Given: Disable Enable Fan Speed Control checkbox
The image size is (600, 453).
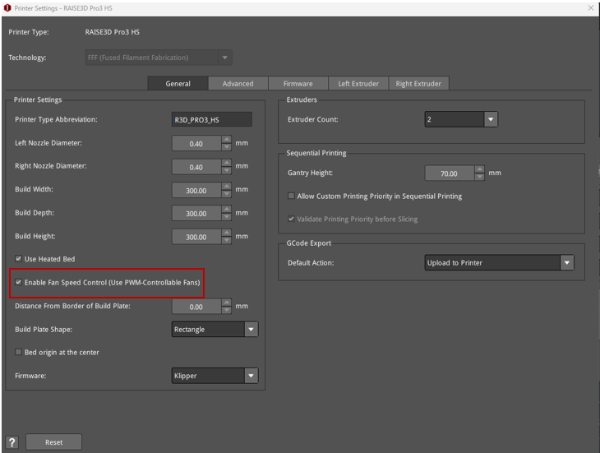Looking at the screenshot, I should tap(18, 282).
